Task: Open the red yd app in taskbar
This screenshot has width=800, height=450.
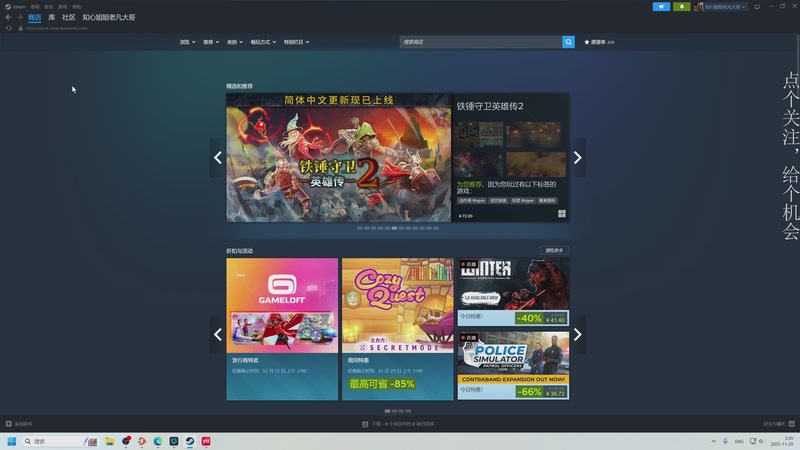Action: point(206,441)
